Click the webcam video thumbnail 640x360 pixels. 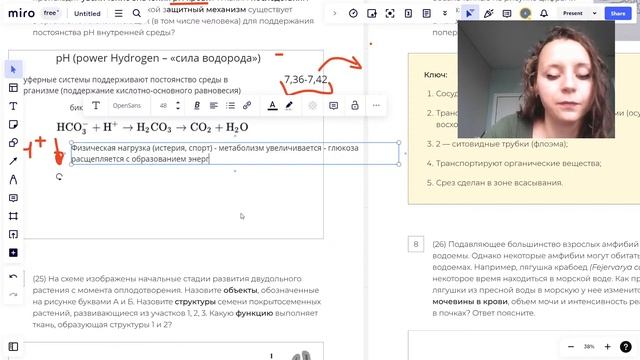tap(536, 79)
